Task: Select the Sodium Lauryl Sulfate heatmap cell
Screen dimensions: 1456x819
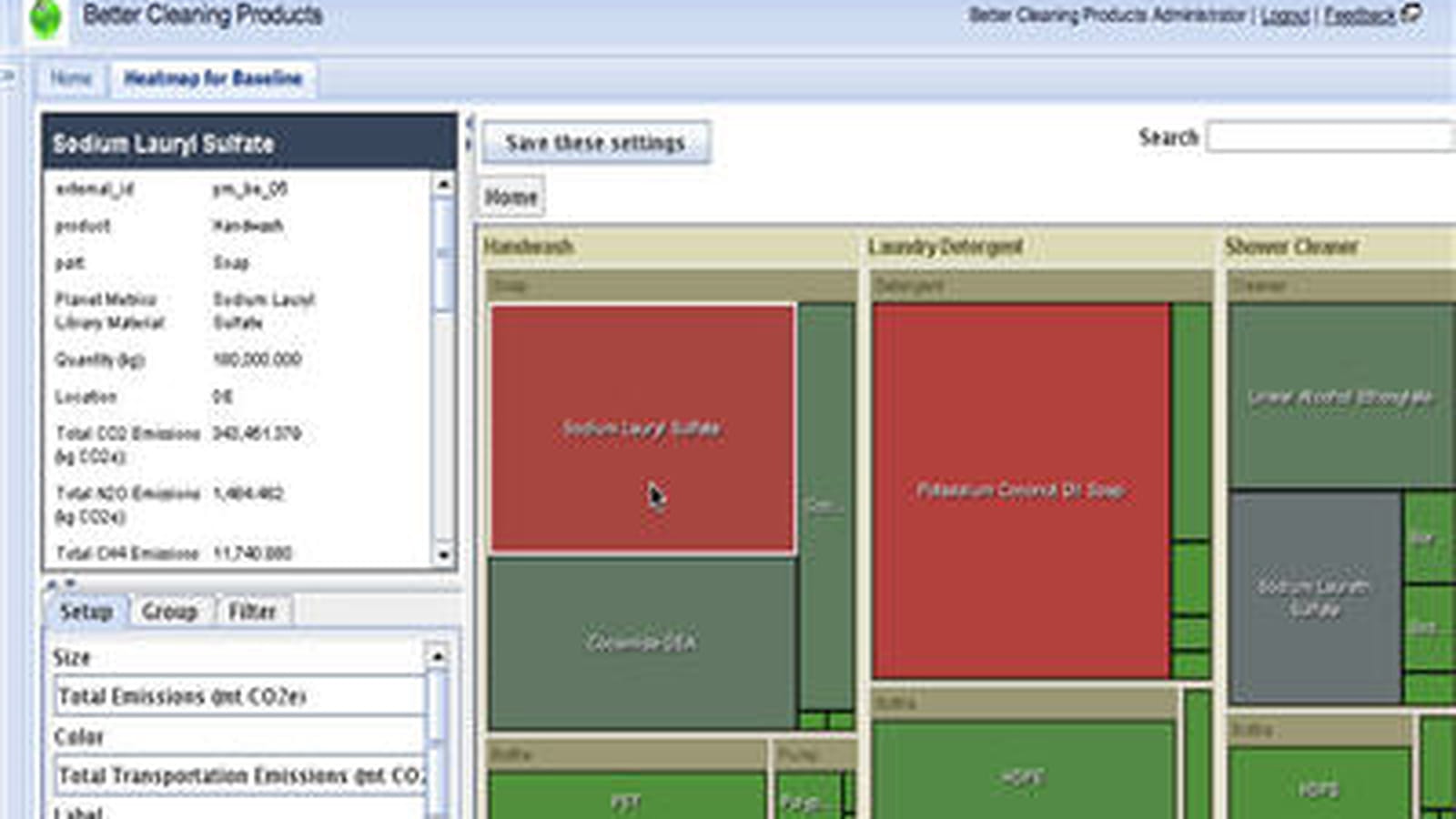Action: (642, 429)
